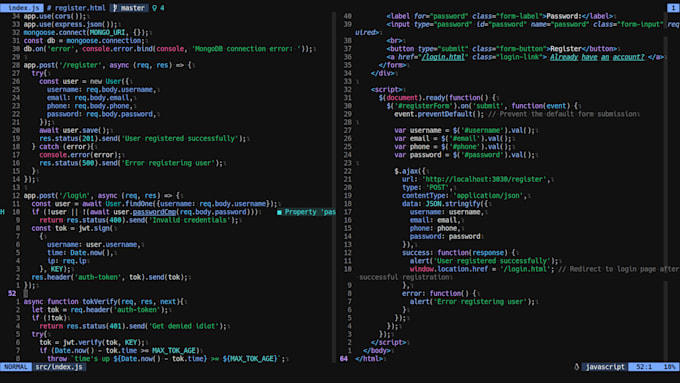Click the type: 'POST' line
The height and width of the screenshot is (383, 680).
tap(427, 187)
